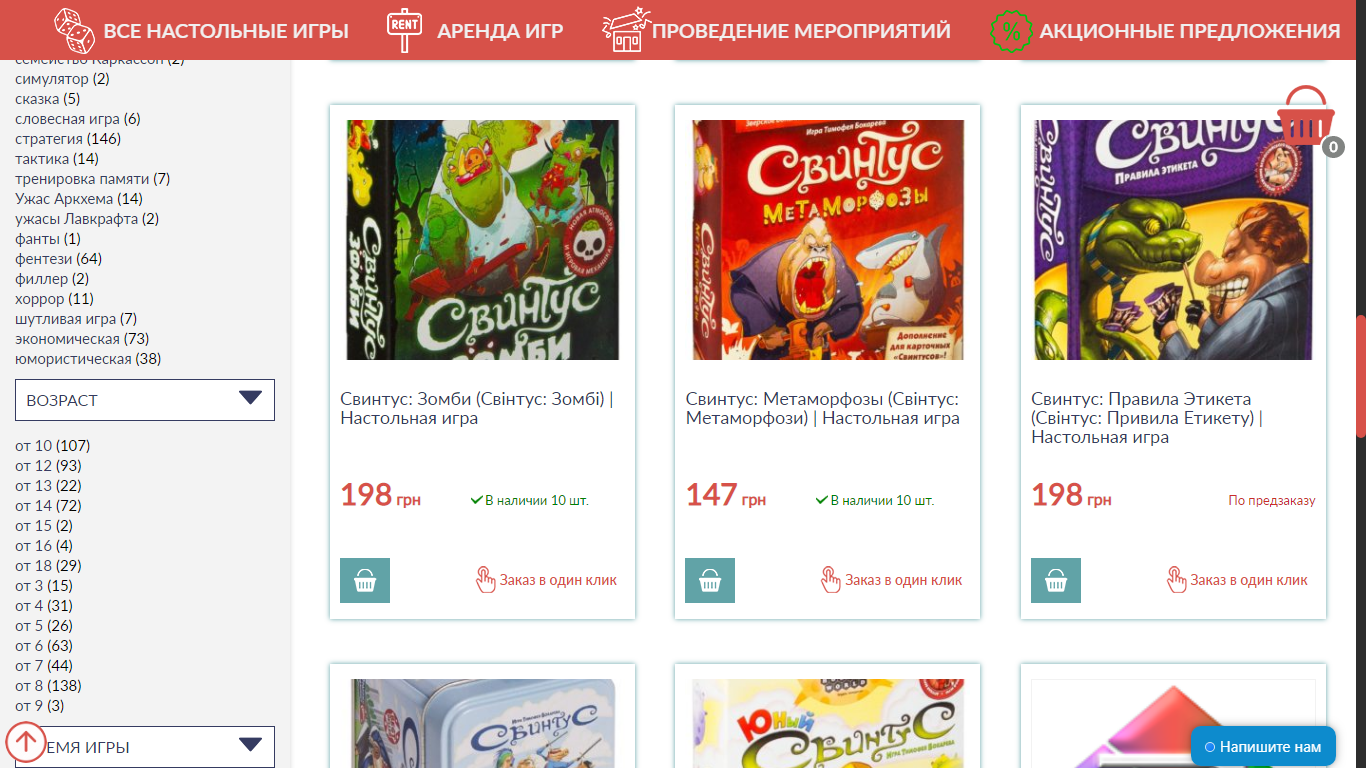This screenshot has width=1366, height=768.
Task: Open the shopping basket icon with counter
Action: 1308,118
